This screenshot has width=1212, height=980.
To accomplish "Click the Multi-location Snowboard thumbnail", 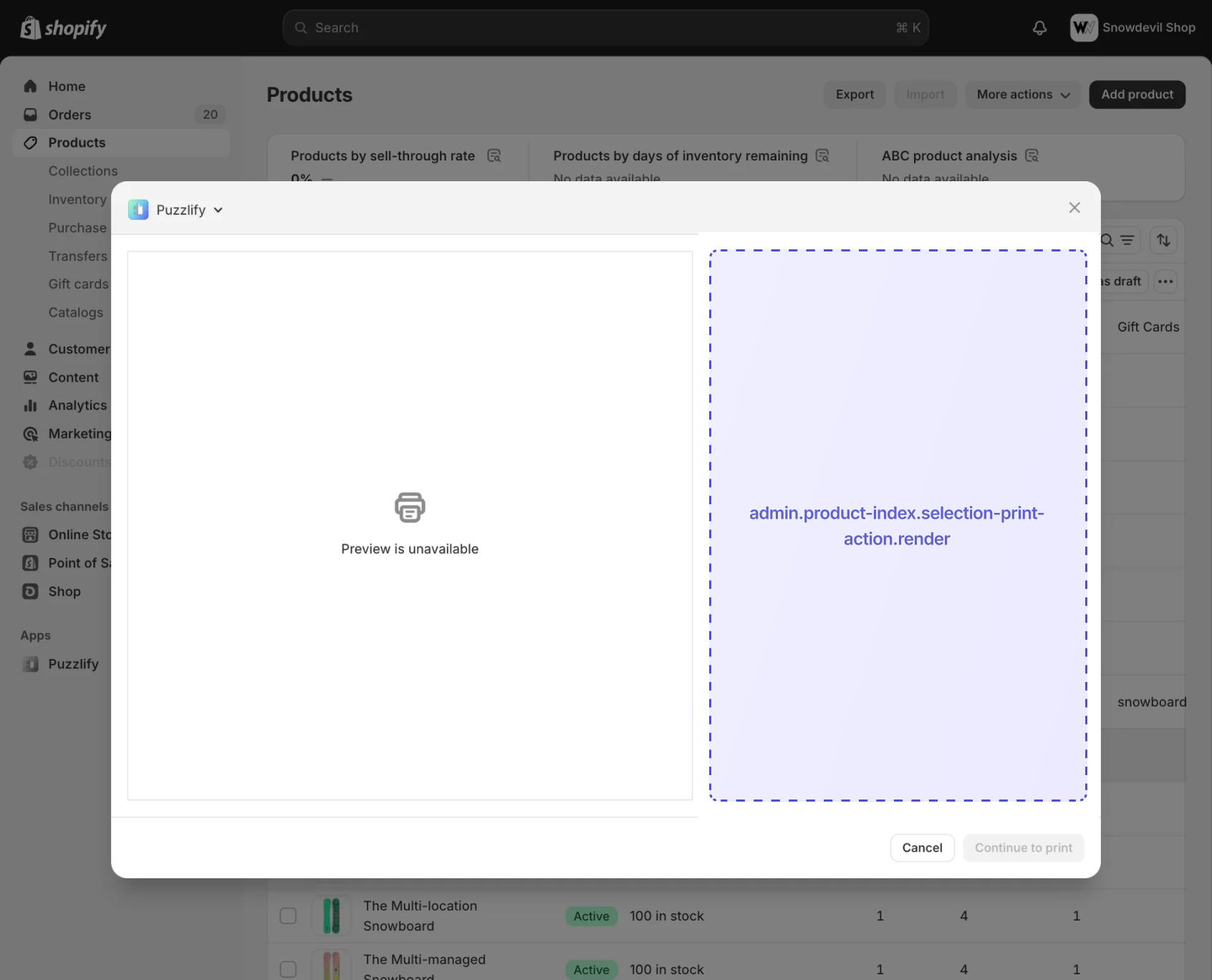I will tap(332, 916).
